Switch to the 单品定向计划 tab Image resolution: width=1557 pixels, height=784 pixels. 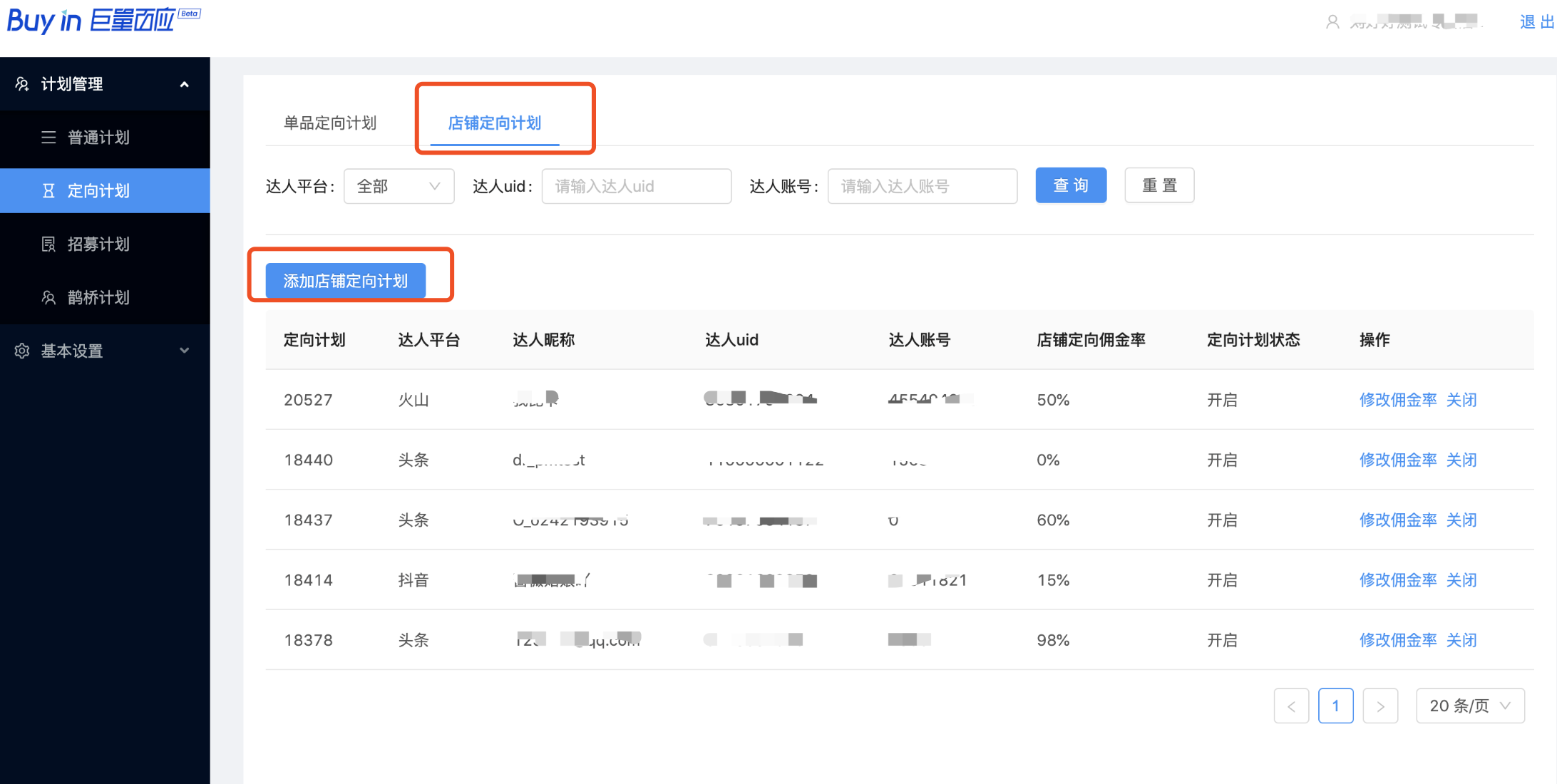click(330, 123)
